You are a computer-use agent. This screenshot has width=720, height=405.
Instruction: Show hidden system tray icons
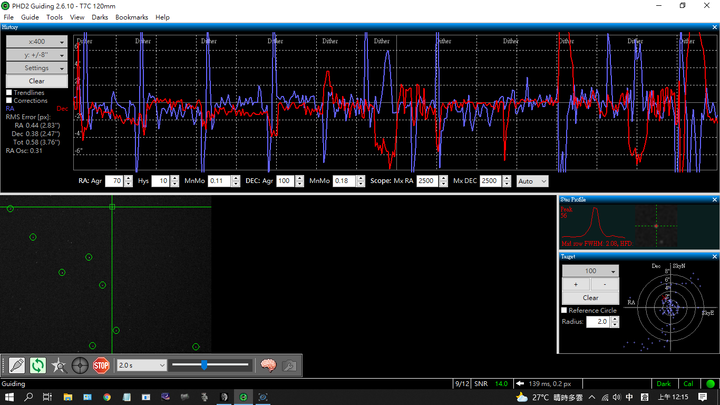click(592, 397)
